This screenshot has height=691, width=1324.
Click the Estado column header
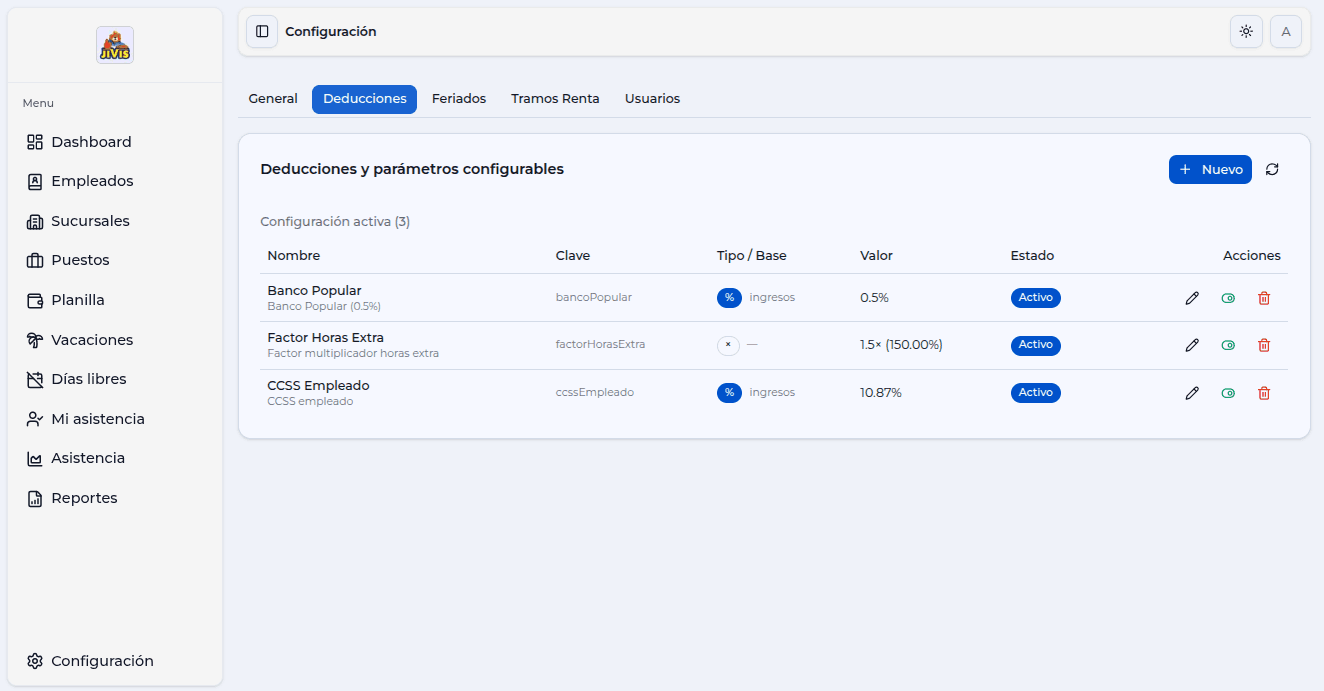(x=1032, y=256)
